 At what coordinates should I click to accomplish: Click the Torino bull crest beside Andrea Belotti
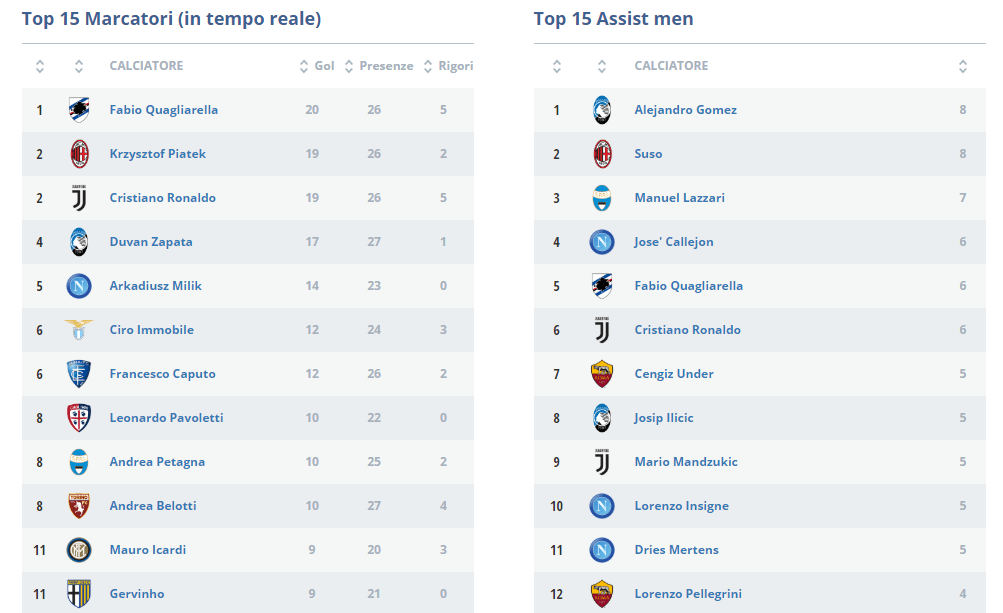79,506
